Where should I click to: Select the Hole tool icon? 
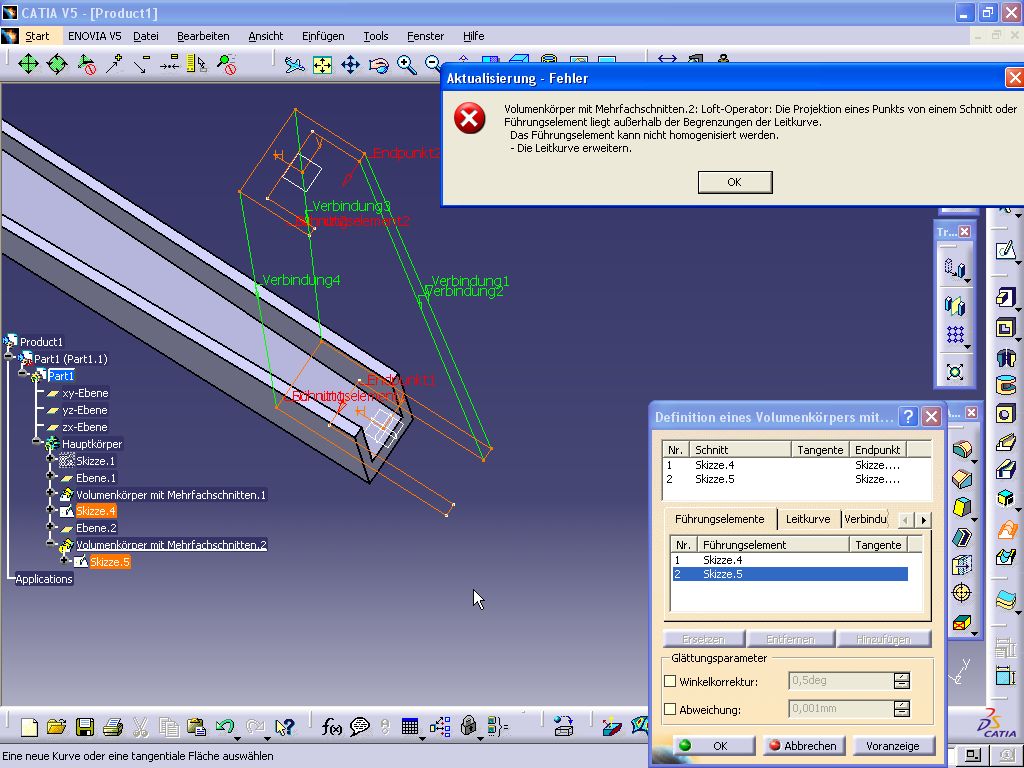pos(1006,414)
